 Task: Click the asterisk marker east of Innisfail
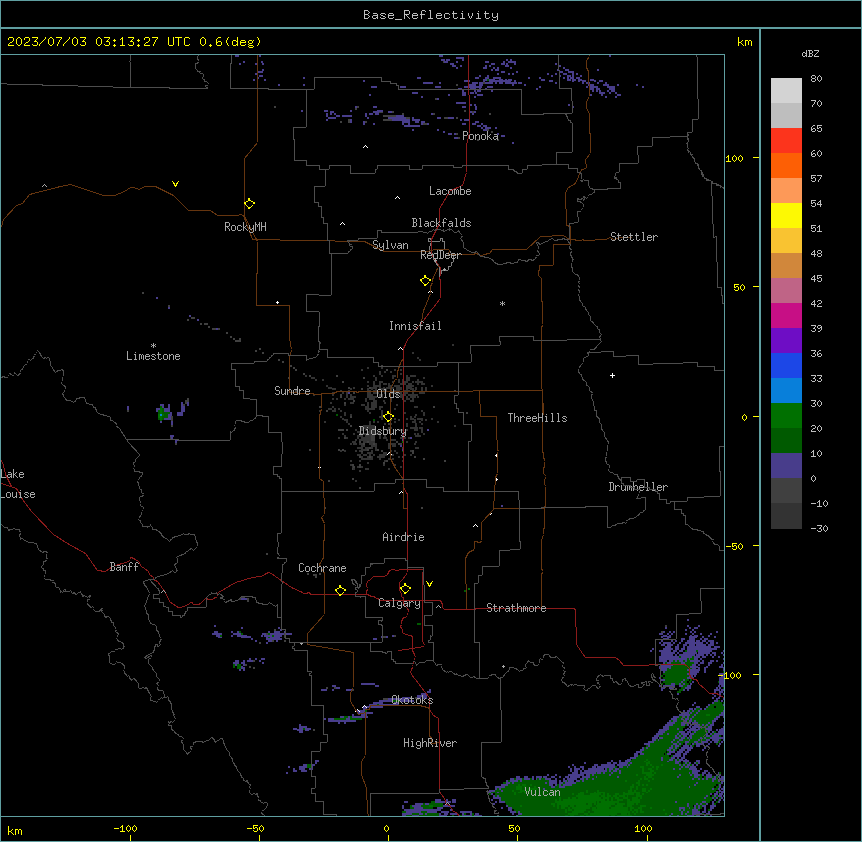(502, 303)
